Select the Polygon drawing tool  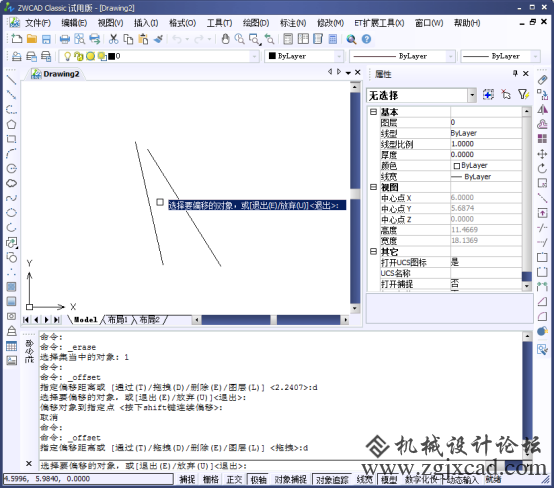click(x=11, y=124)
